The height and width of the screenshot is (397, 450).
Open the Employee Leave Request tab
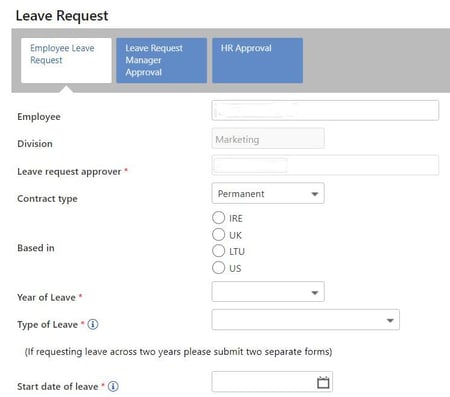[66, 60]
